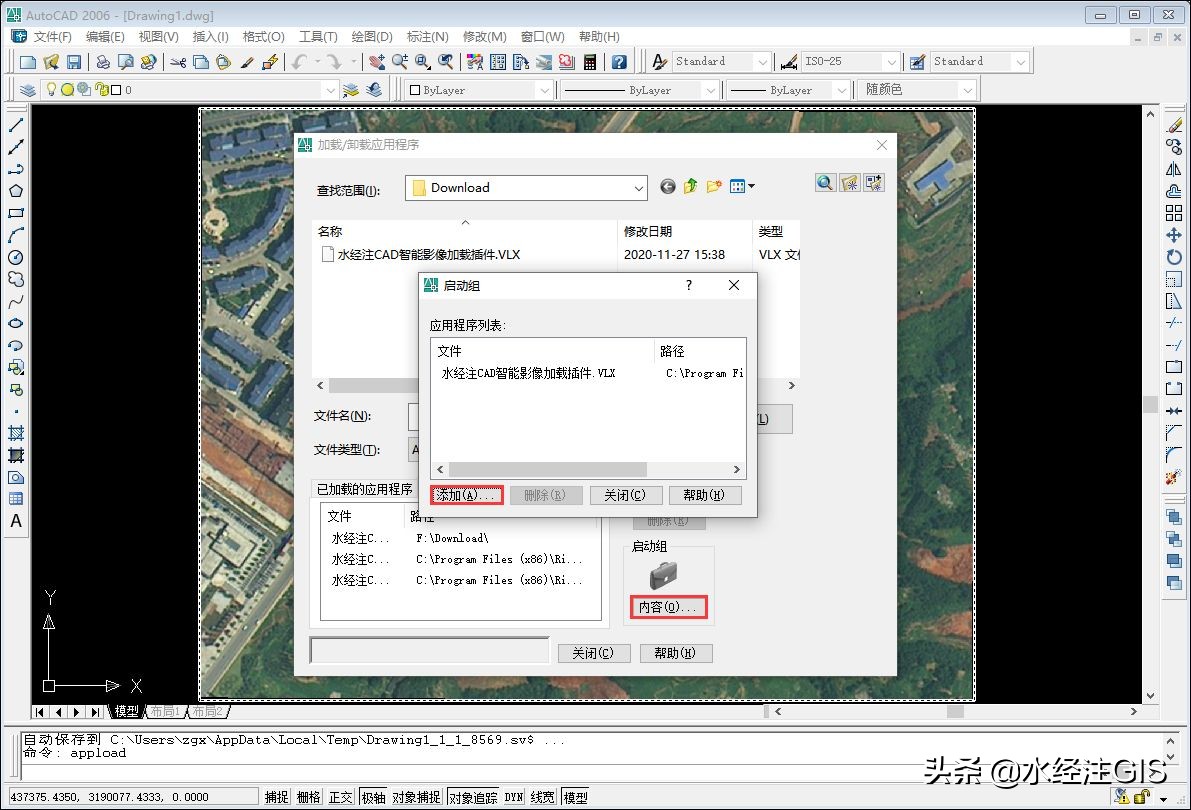Viewport: 1191px width, 810px height.
Task: Select the Mirror tool in Modify toolbar
Action: click(1174, 169)
